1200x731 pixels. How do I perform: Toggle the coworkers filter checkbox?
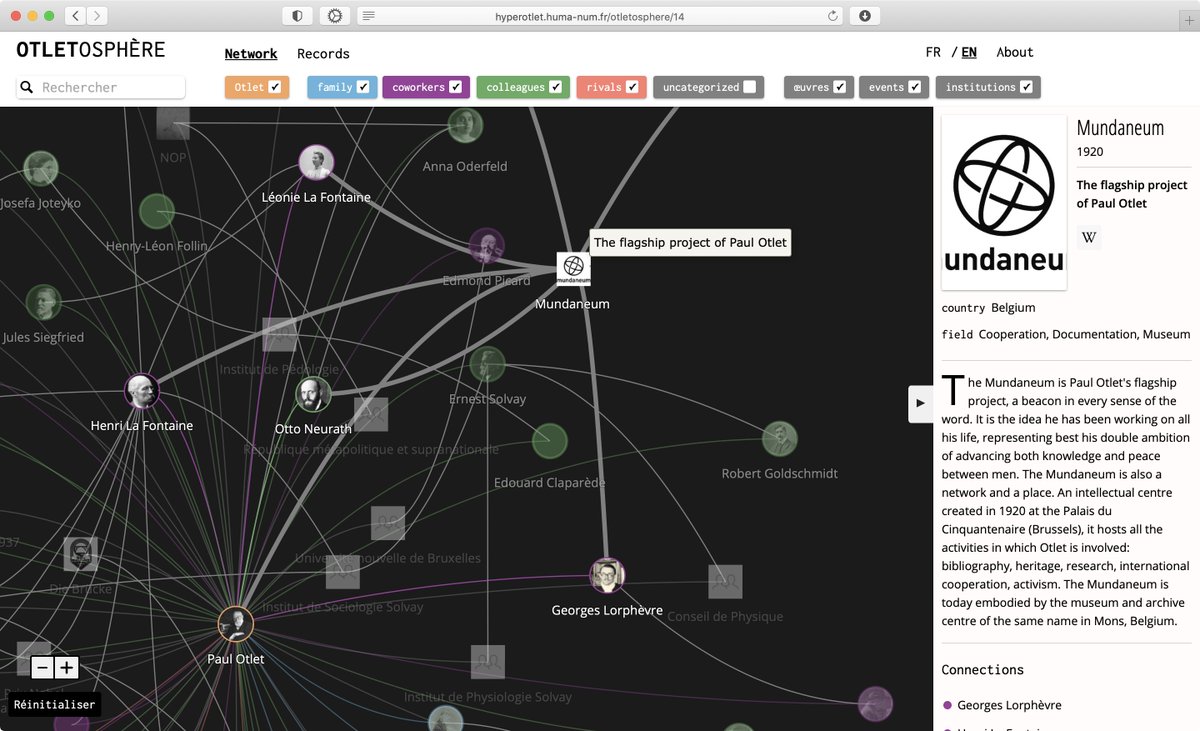pyautogui.click(x=456, y=87)
